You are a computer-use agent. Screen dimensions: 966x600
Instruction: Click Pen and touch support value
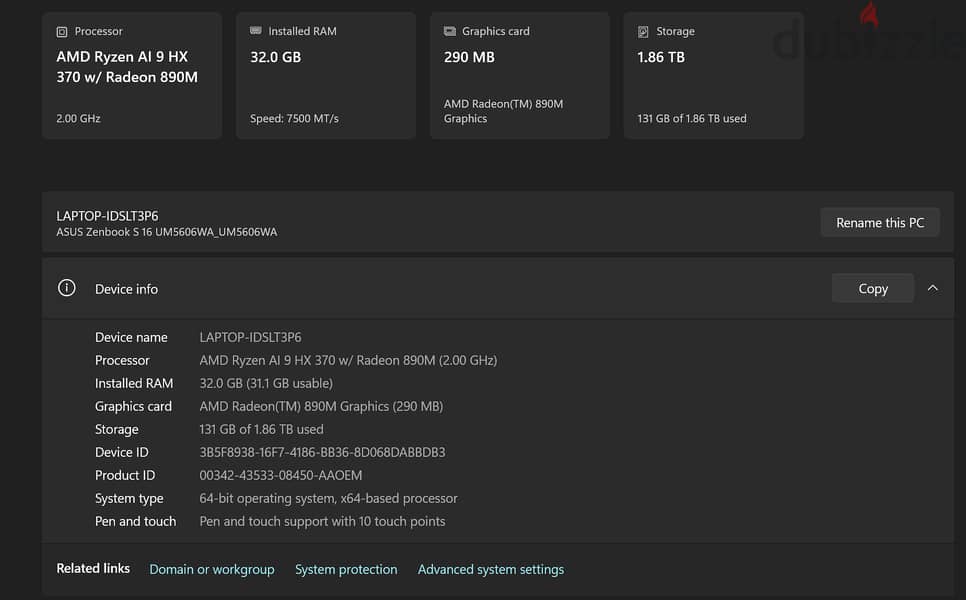pos(322,521)
